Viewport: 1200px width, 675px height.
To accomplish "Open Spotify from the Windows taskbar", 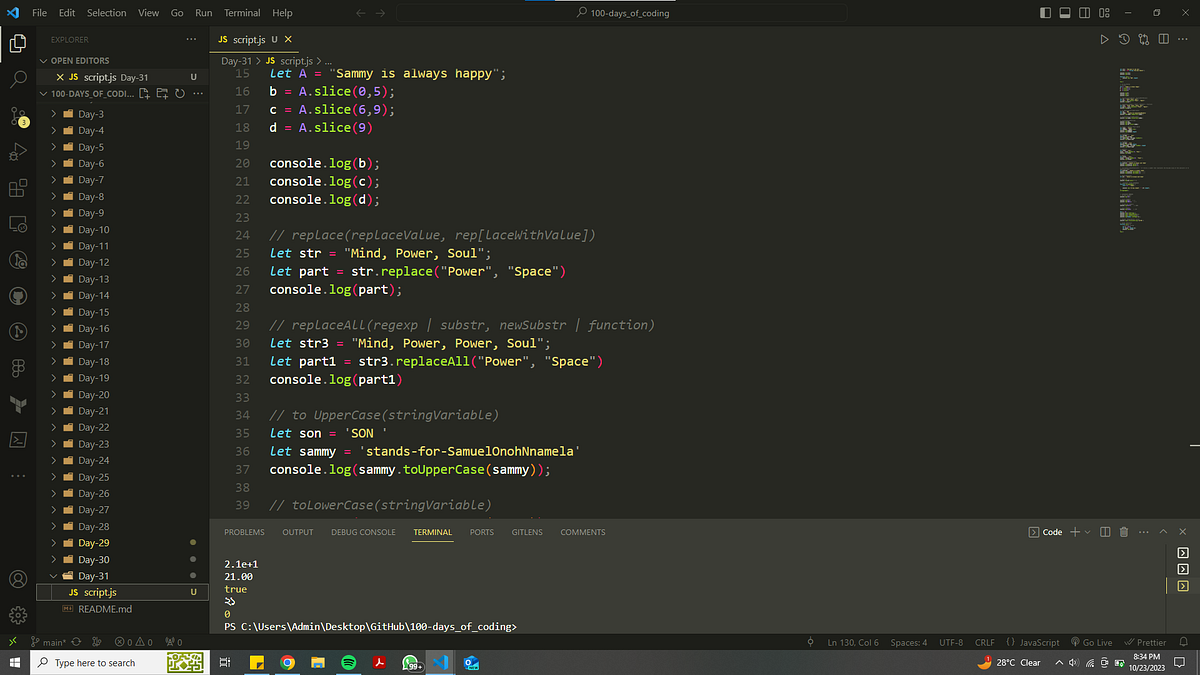I will pyautogui.click(x=349, y=663).
